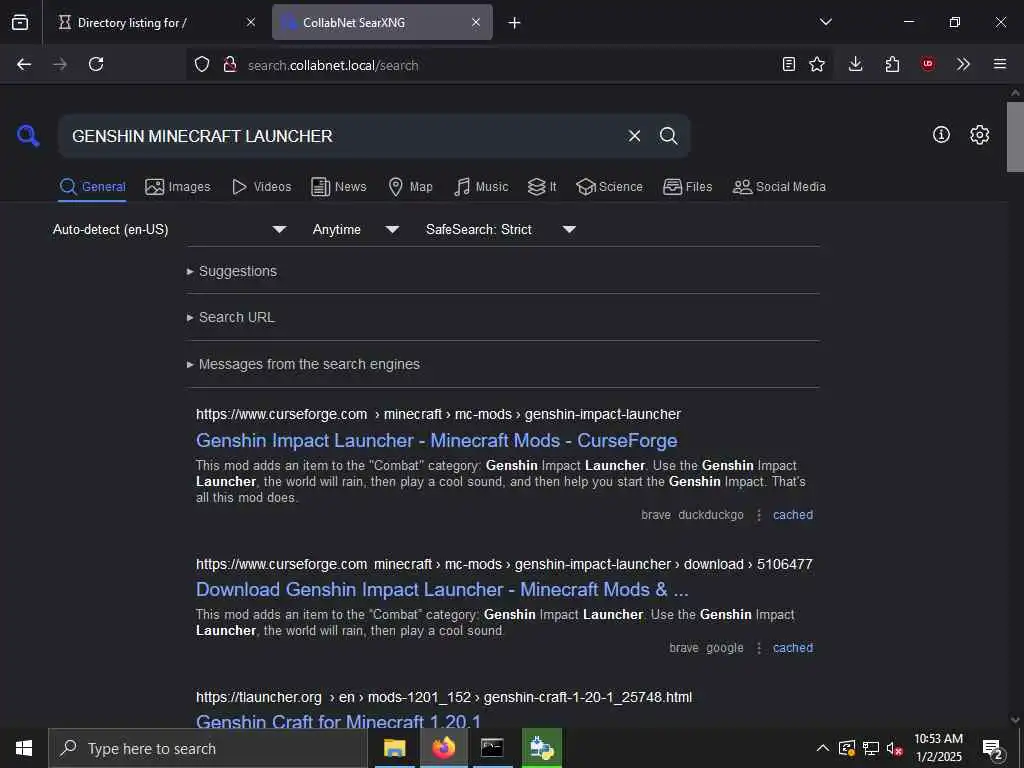Screen dimensions: 1024x768
Task: Open the SafeSearch: Strict dropdown
Action: tap(500, 229)
